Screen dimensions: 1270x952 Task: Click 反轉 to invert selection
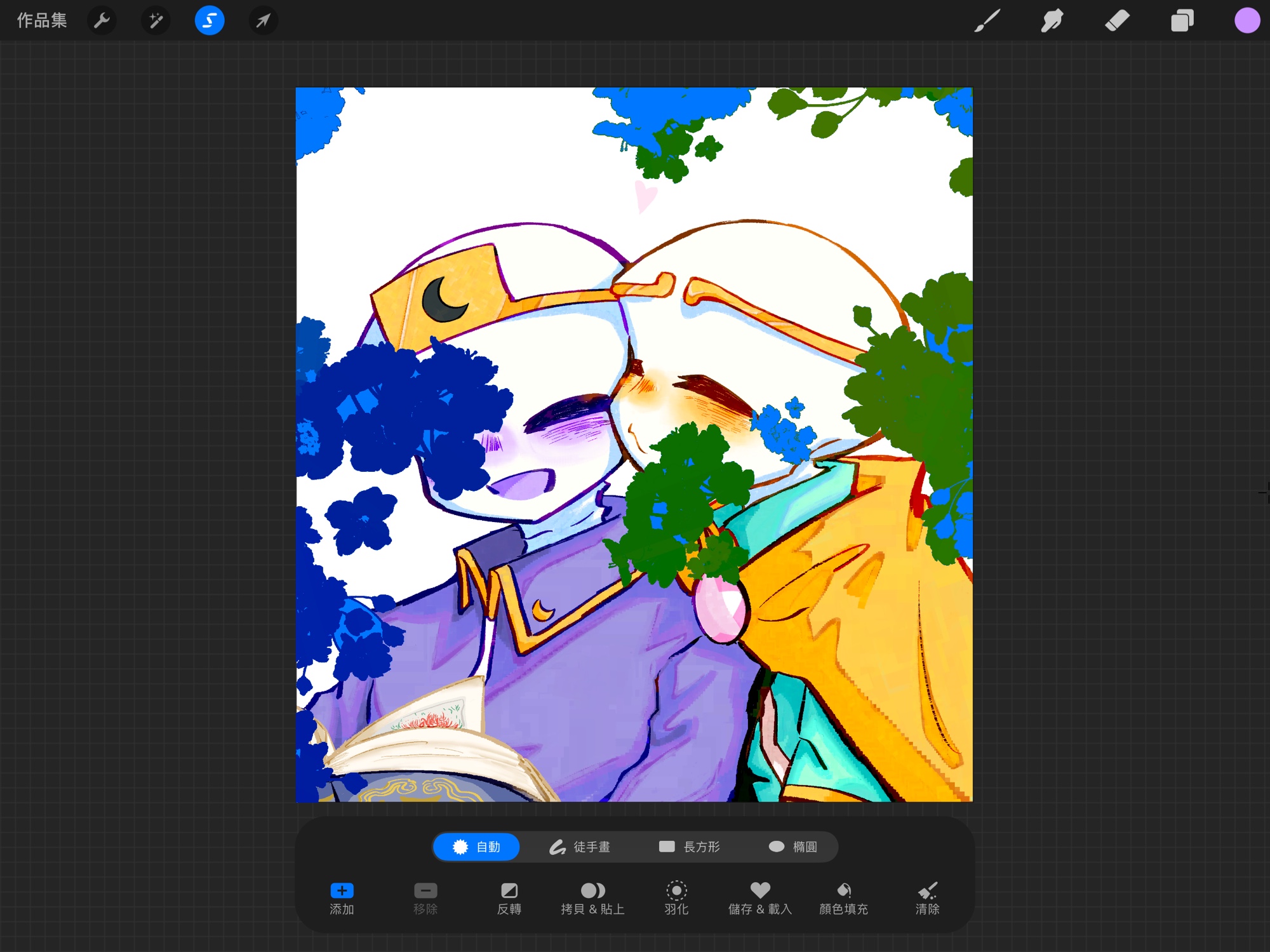509,897
